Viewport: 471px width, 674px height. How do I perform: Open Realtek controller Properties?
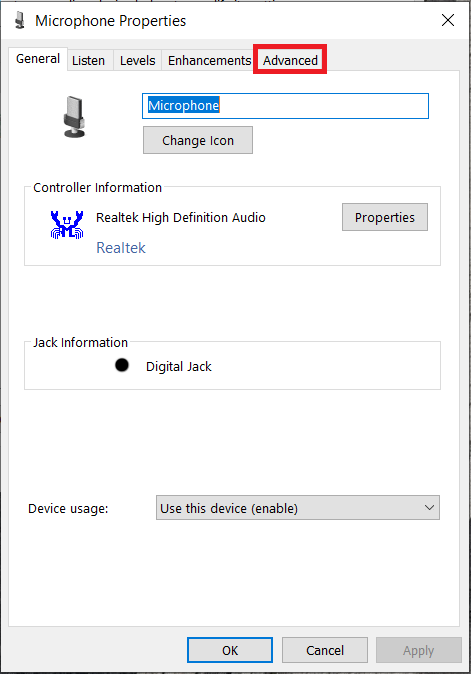pos(385,217)
